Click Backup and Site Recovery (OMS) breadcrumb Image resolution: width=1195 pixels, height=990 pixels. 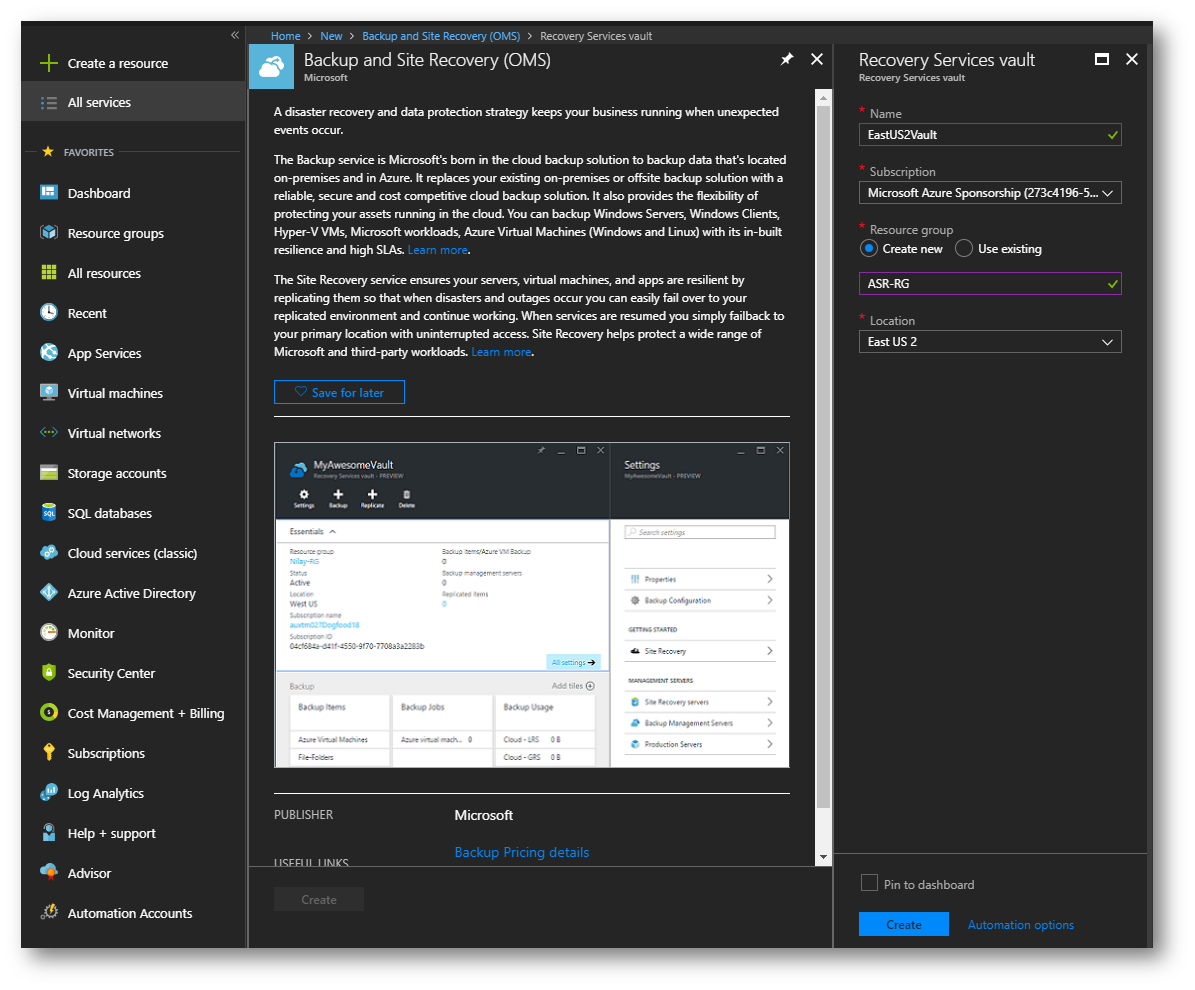441,36
